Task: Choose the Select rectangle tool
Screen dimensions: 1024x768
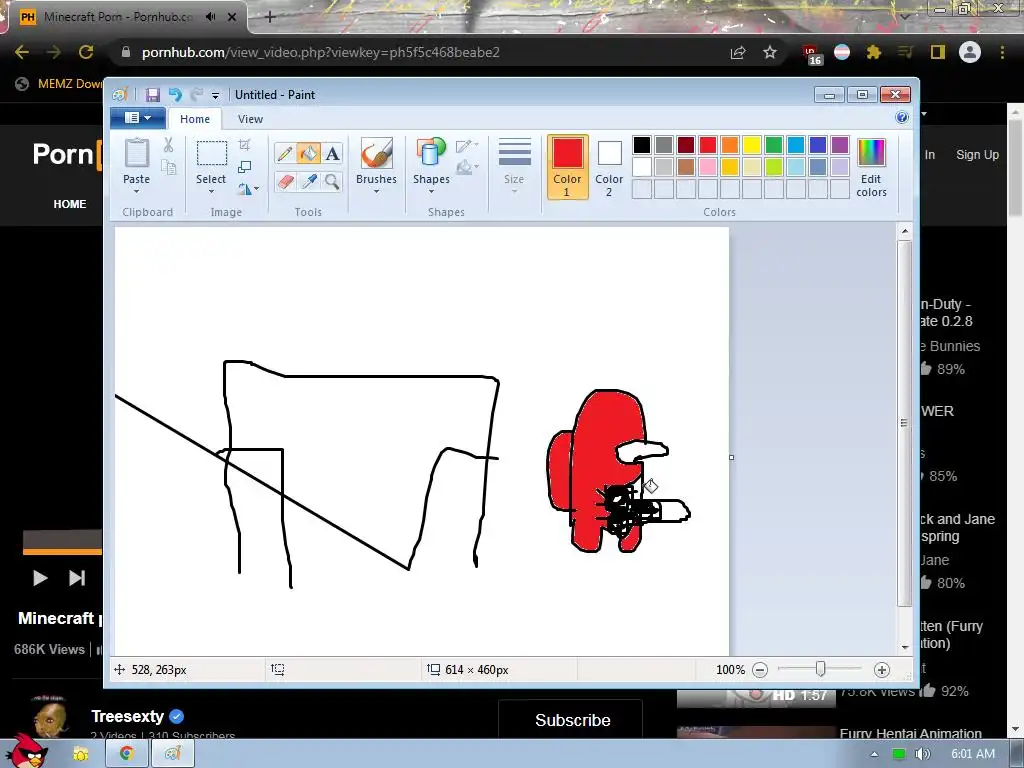Action: tap(212, 153)
